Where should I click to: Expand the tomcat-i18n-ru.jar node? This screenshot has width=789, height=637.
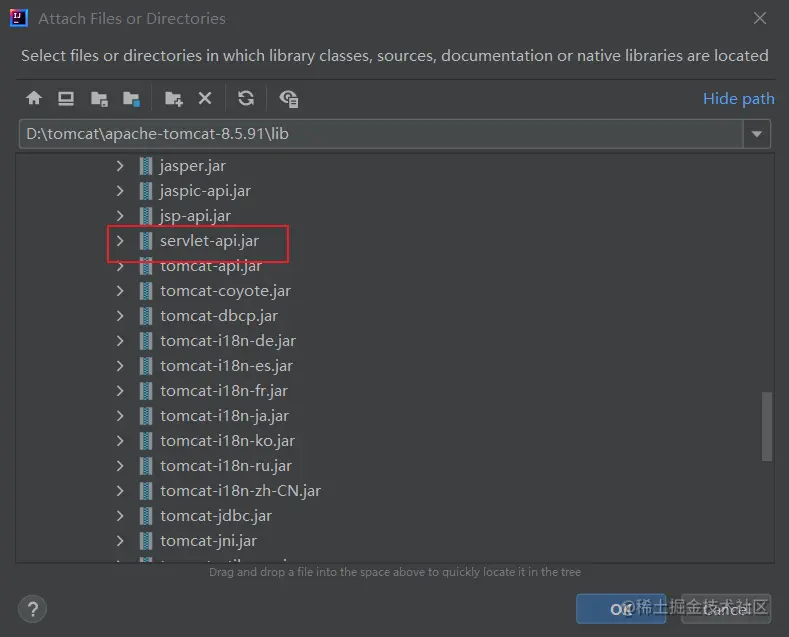(x=120, y=466)
